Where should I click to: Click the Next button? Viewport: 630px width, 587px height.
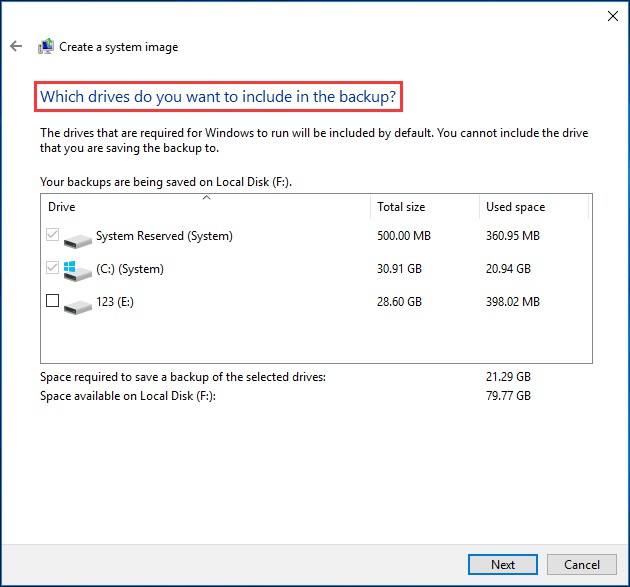(x=503, y=565)
